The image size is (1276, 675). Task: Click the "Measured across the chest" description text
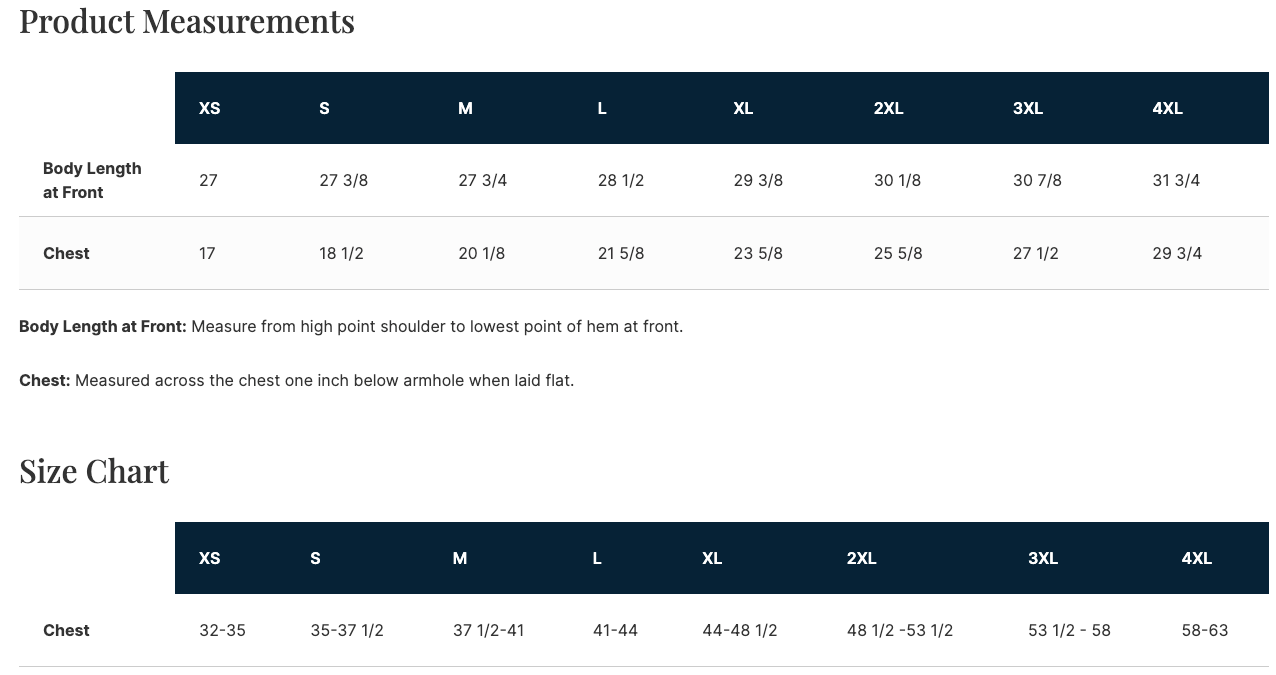coord(324,380)
